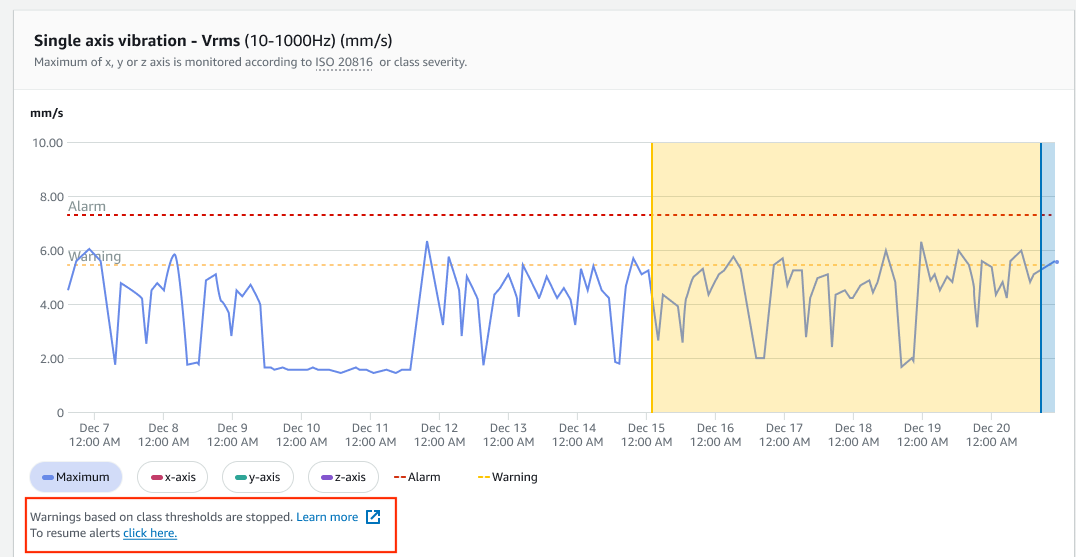Toggle the Maximum series legend pill
Image resolution: width=1076 pixels, height=557 pixels.
tap(75, 477)
